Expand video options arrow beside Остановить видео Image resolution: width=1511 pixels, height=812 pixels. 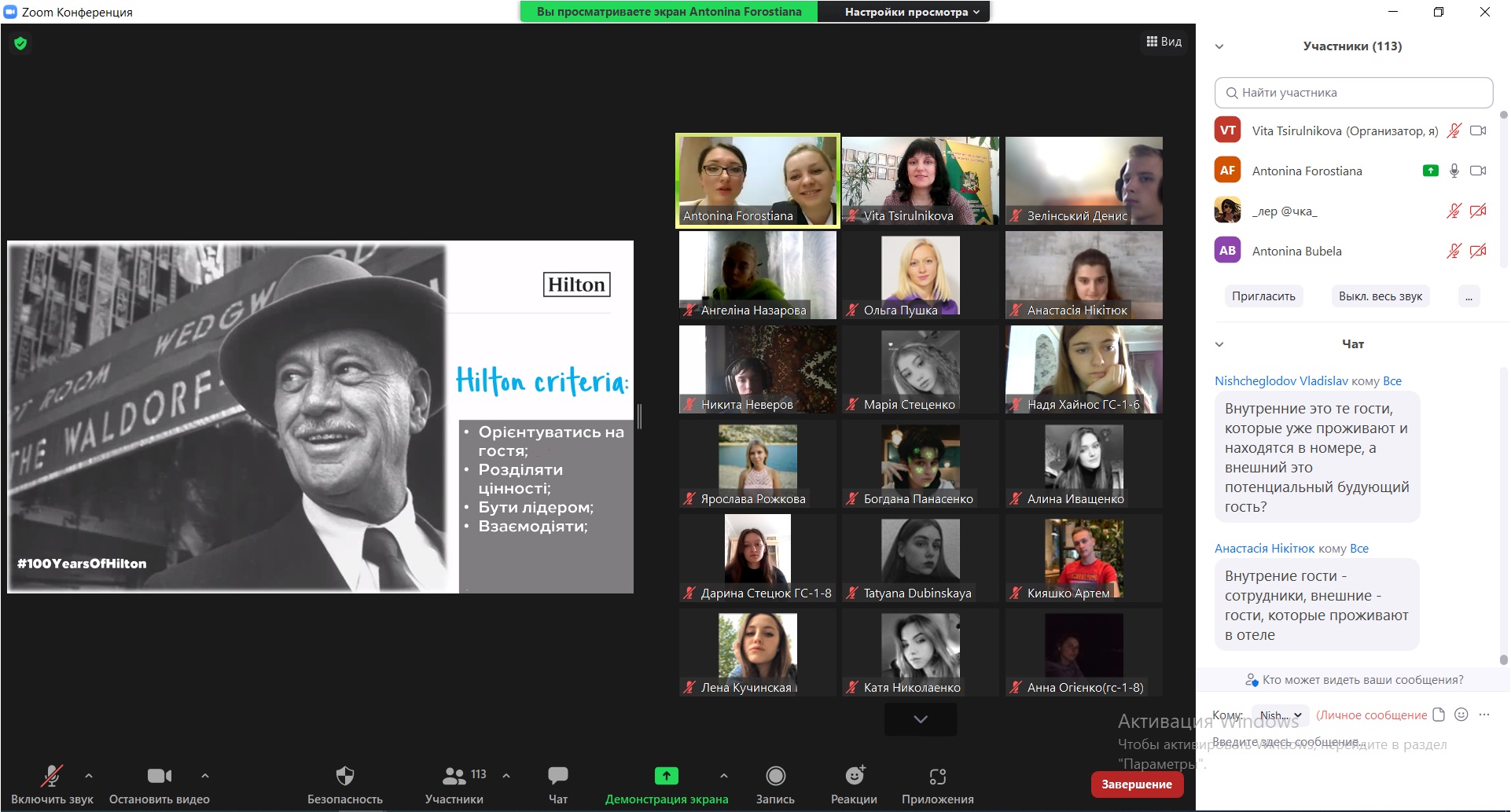click(x=205, y=776)
